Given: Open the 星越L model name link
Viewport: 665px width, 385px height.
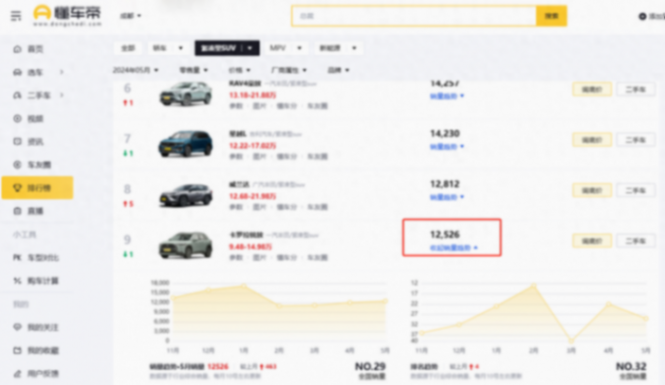Looking at the screenshot, I should click(x=238, y=134).
